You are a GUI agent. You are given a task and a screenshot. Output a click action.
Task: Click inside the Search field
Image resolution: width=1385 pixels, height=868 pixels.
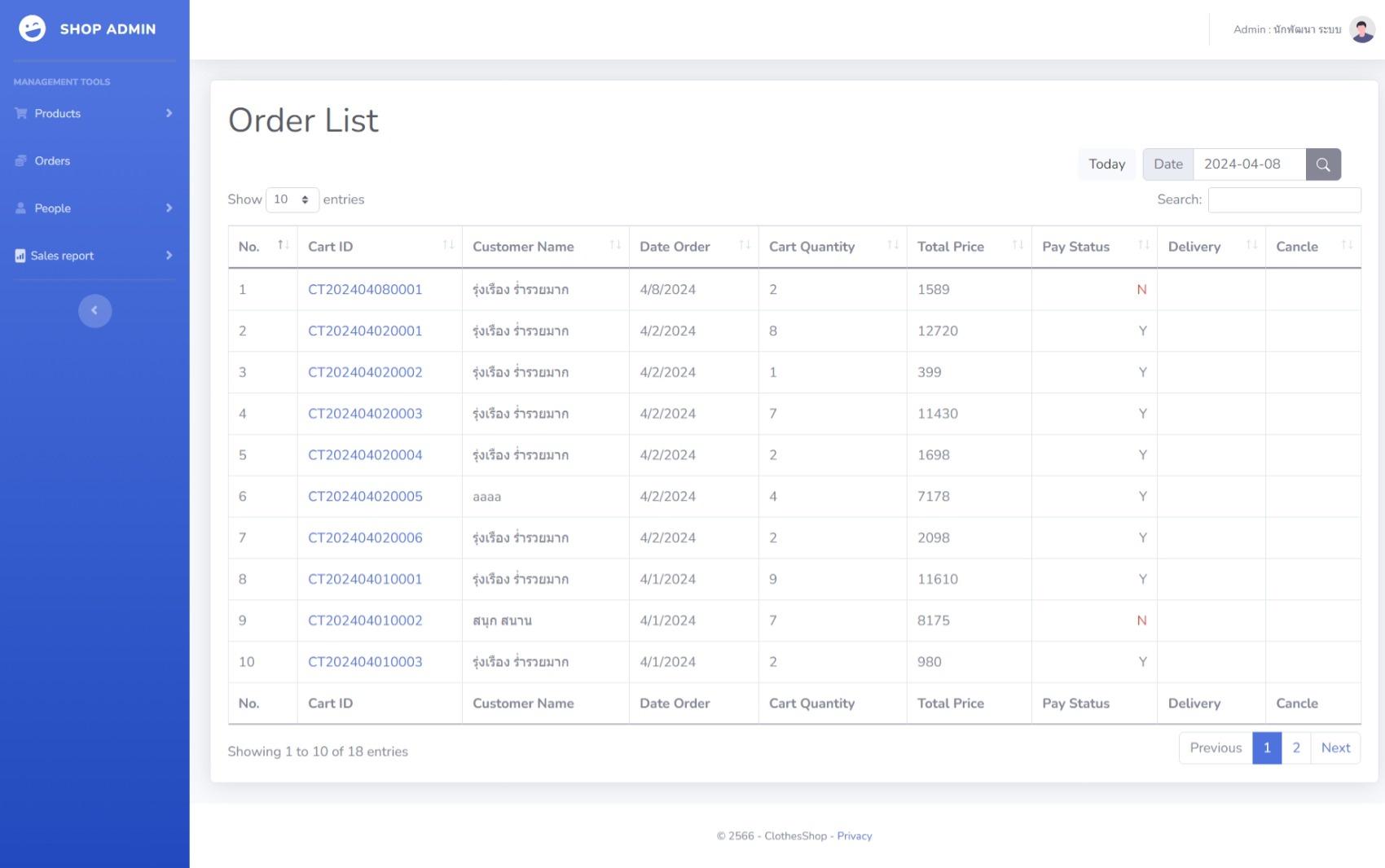pos(1285,199)
